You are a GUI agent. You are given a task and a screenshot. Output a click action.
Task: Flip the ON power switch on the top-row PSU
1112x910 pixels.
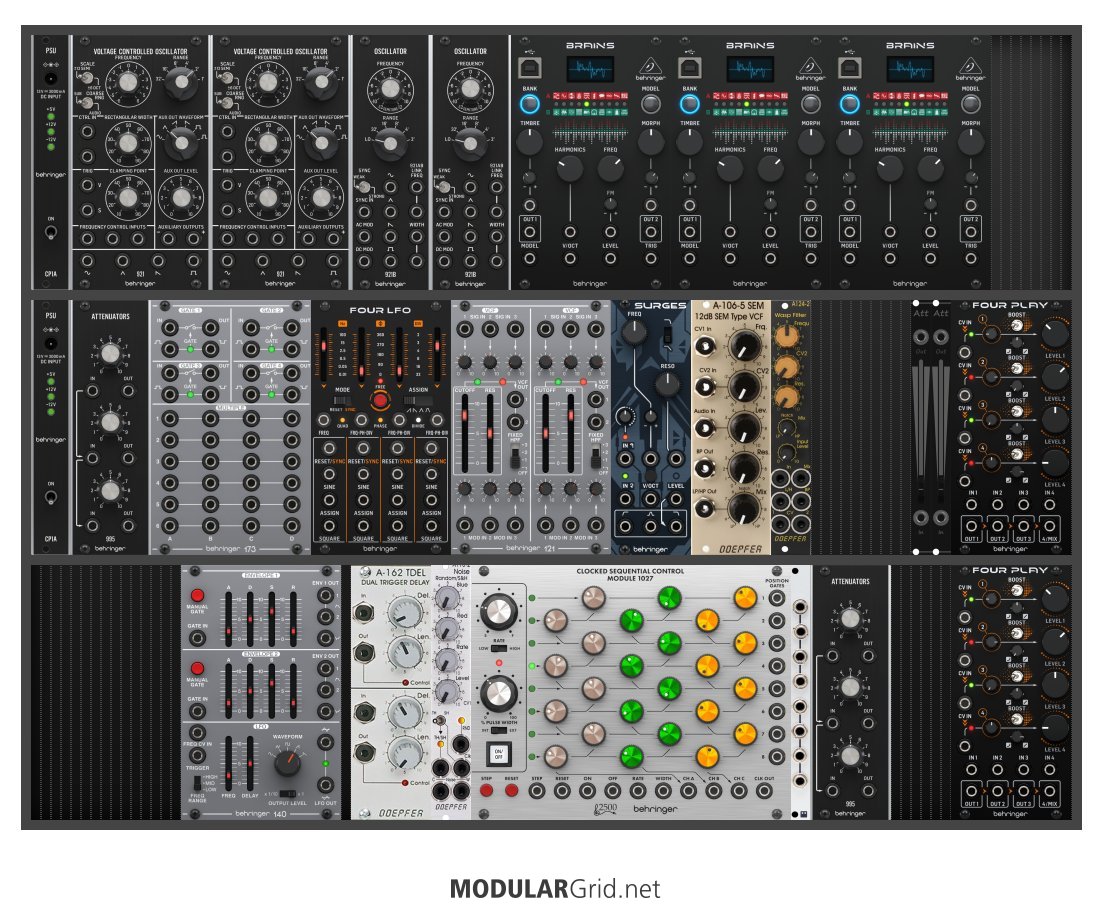(x=50, y=232)
